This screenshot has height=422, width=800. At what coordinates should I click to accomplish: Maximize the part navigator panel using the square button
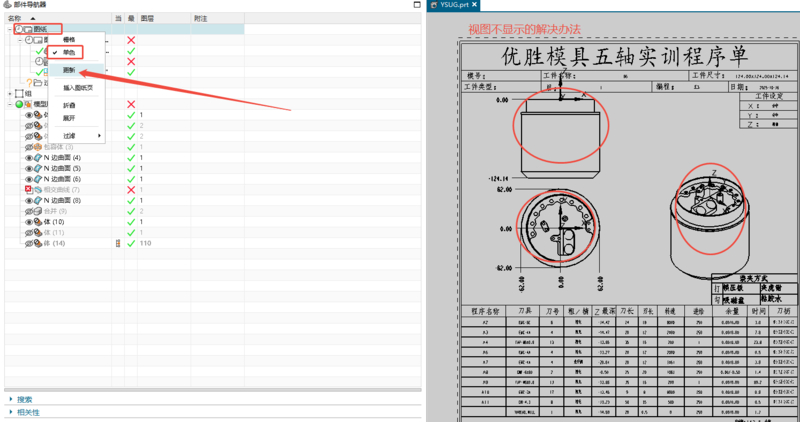417,5
